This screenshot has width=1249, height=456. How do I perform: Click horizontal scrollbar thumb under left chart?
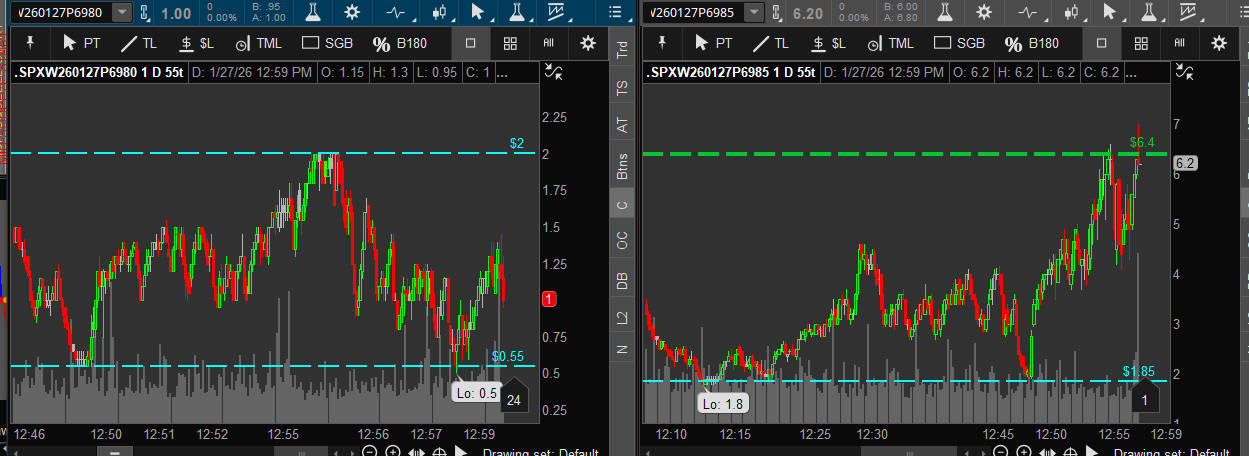coord(115,451)
